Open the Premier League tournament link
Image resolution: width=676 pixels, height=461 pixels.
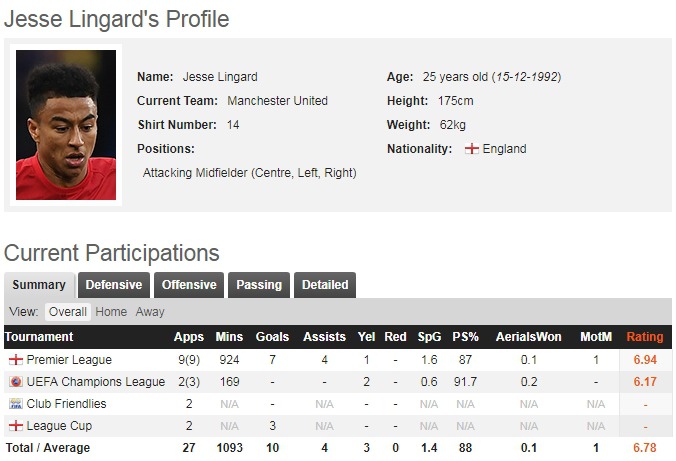click(69, 359)
